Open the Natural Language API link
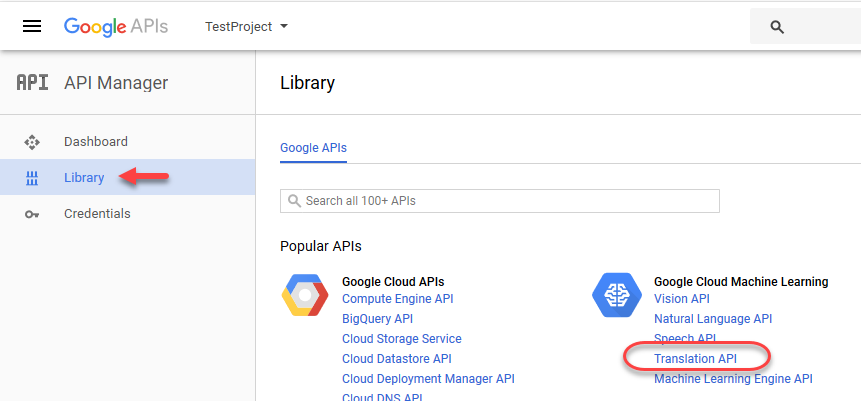 (x=713, y=319)
